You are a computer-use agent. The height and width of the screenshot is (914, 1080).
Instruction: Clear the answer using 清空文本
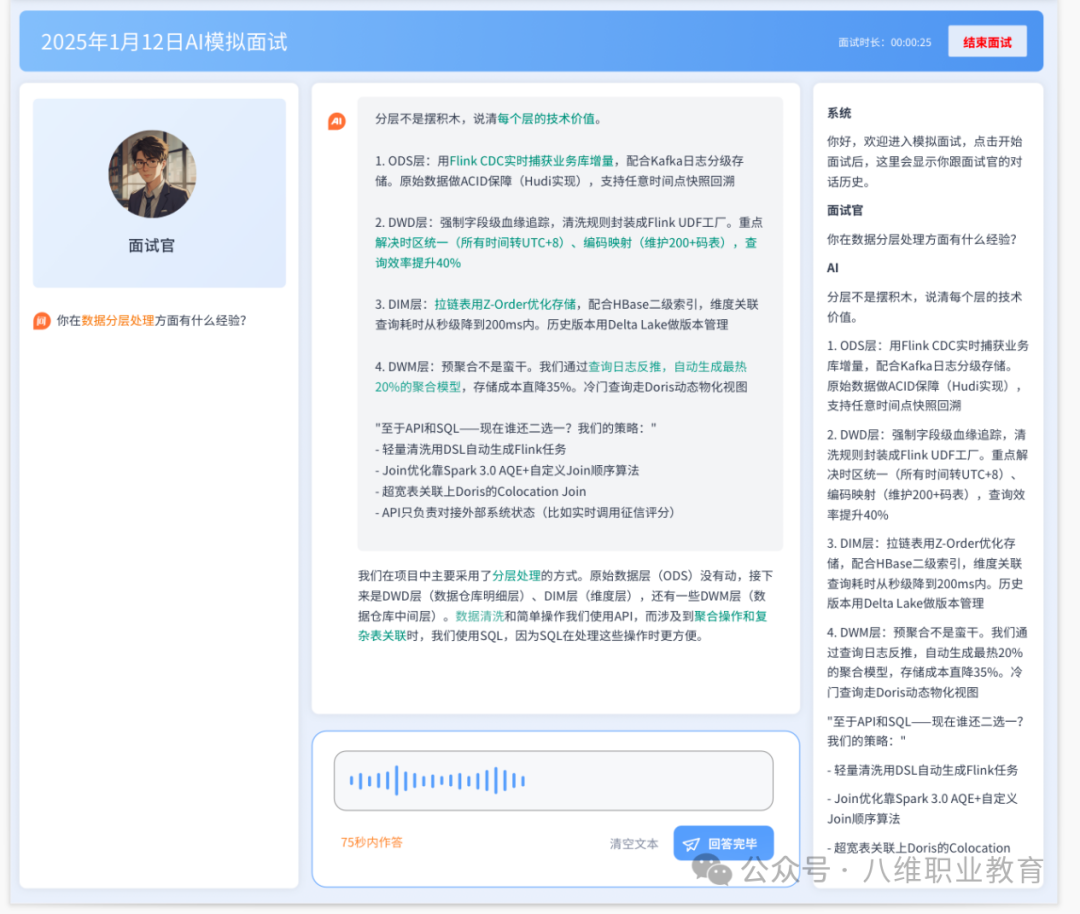tap(634, 844)
